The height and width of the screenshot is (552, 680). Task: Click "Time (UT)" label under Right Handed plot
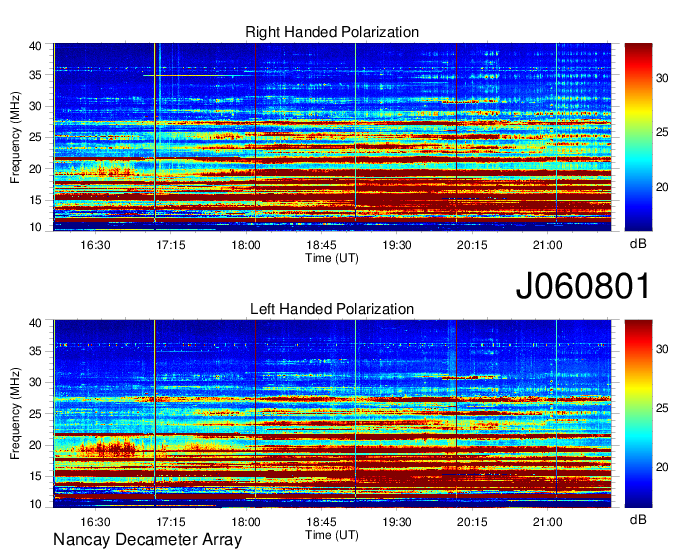[332, 258]
